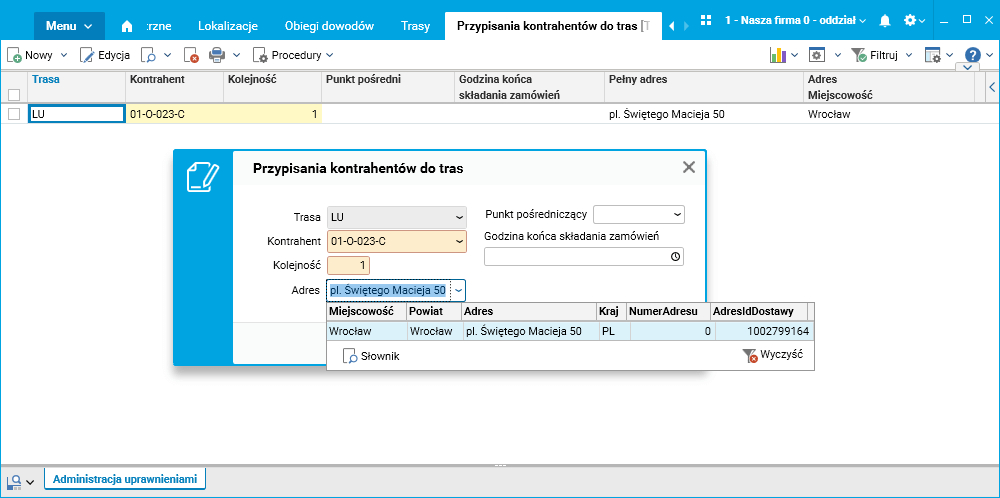The image size is (1000, 498).
Task: Expand the right side panel arrow
Action: coord(992,87)
